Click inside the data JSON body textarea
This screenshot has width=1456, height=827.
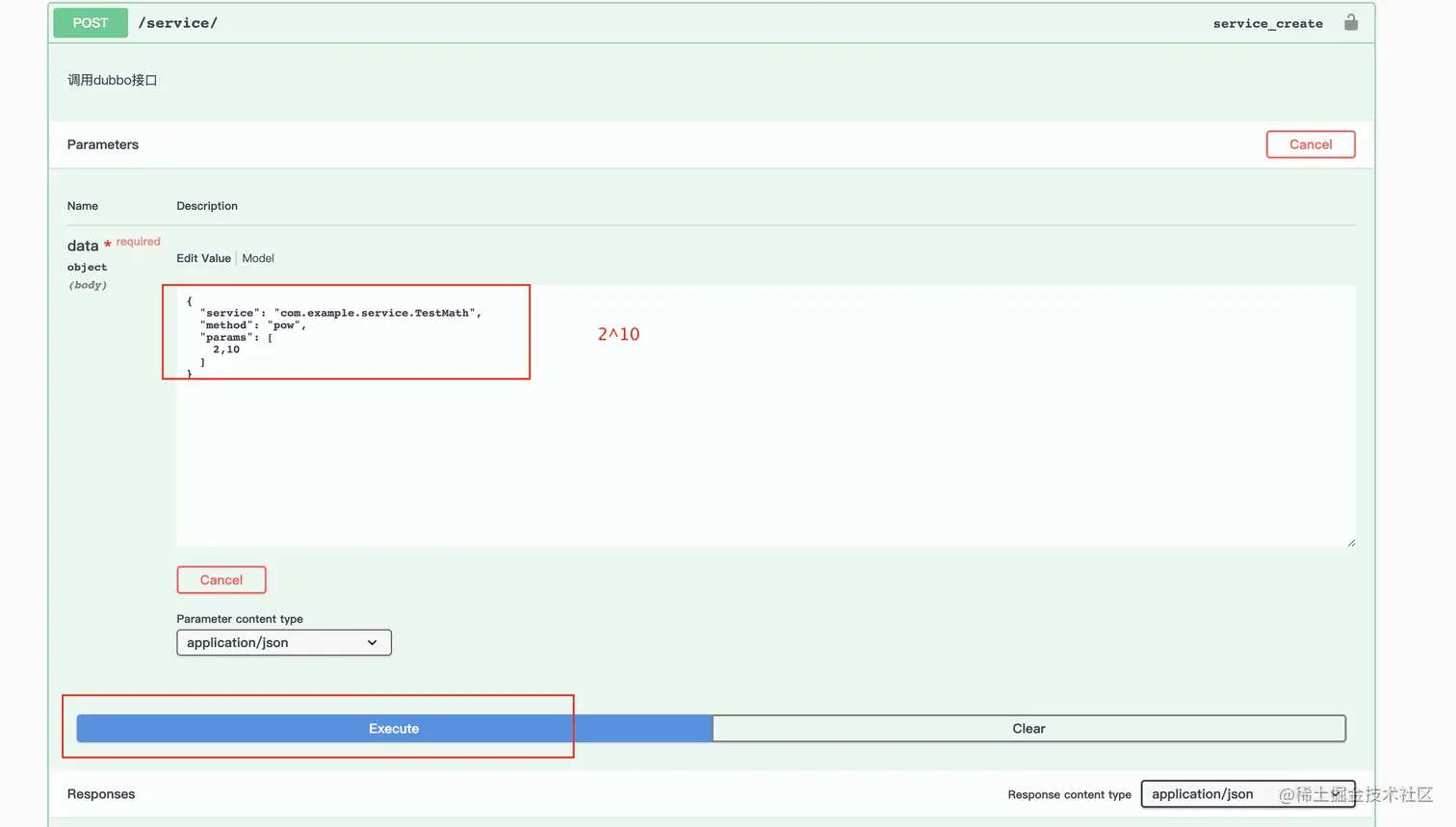(766, 416)
